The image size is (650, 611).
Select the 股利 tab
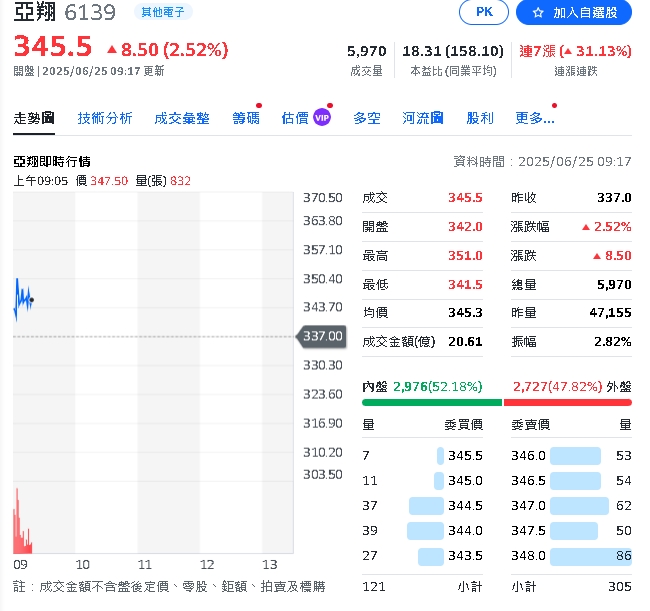(x=480, y=118)
